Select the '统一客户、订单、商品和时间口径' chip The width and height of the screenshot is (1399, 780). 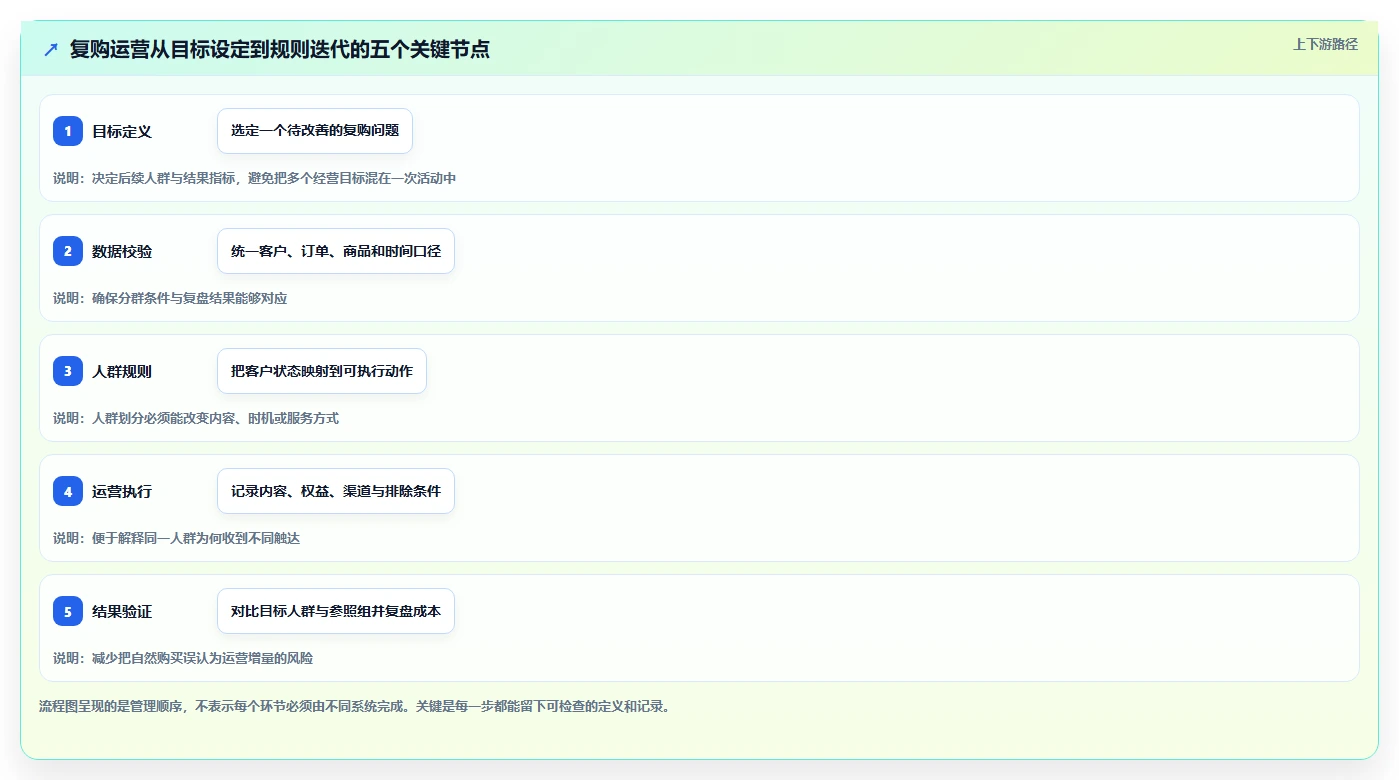(x=336, y=251)
